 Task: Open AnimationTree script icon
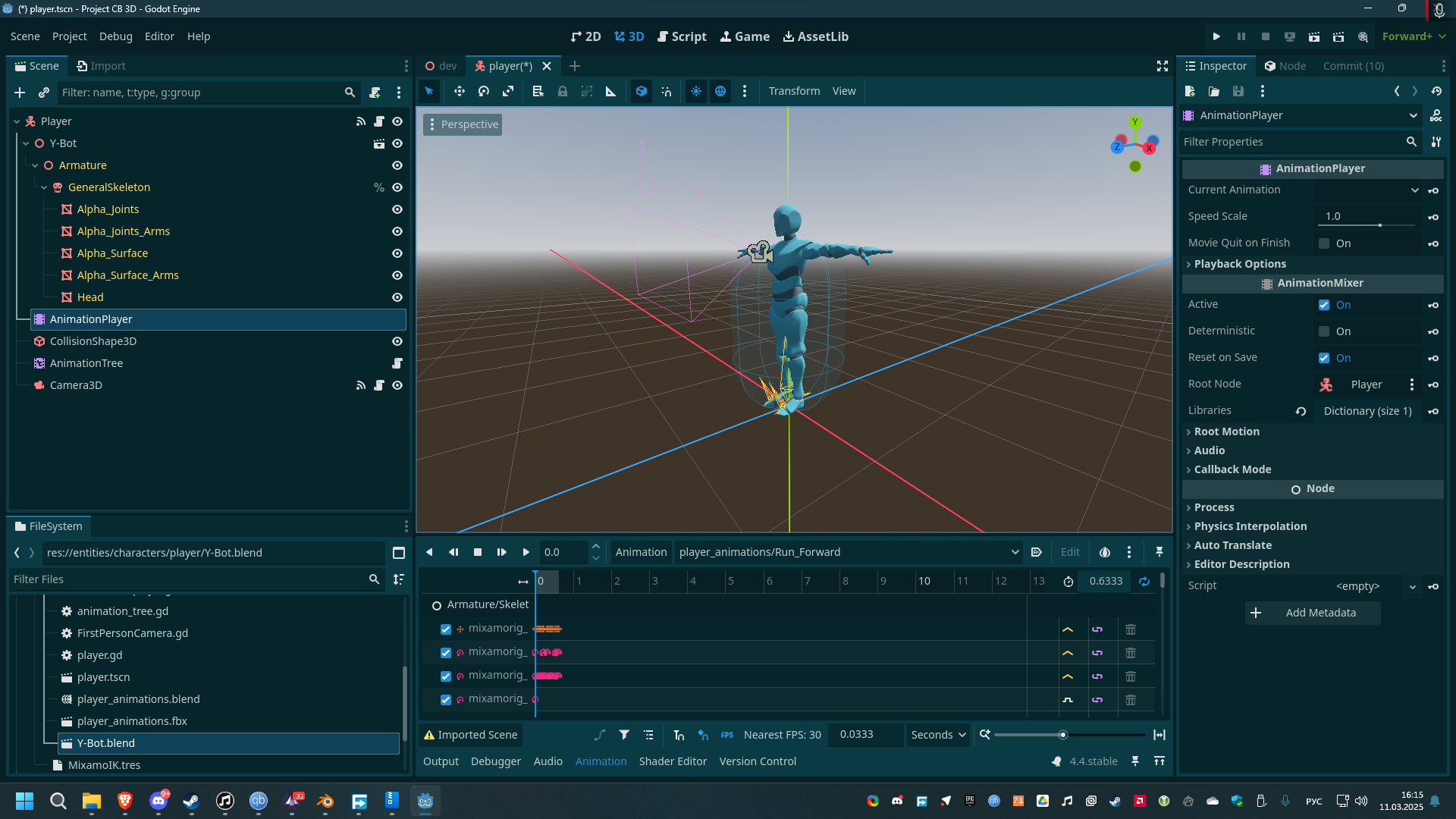[x=397, y=363]
